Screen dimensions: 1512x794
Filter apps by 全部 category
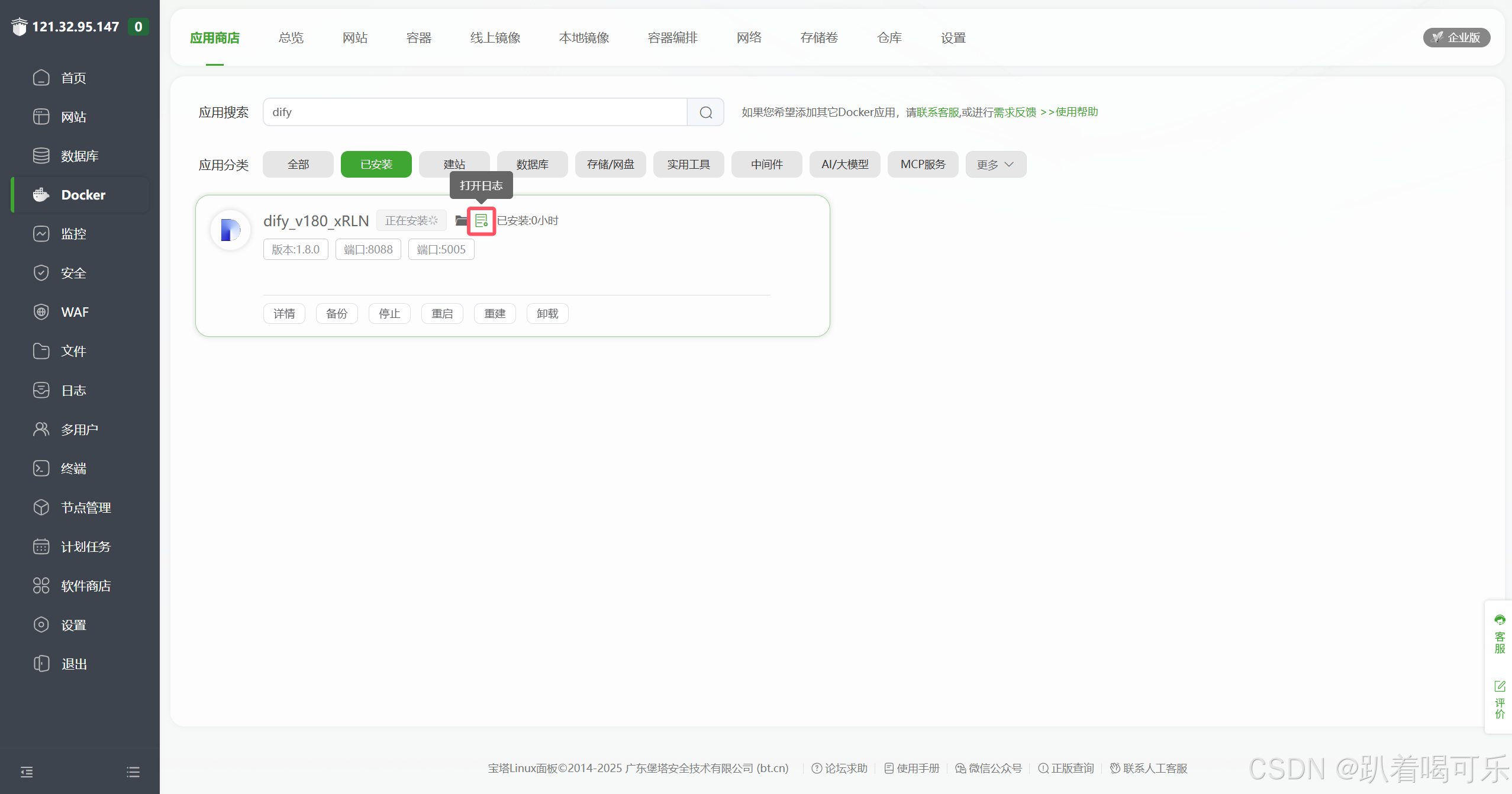pyautogui.click(x=298, y=164)
